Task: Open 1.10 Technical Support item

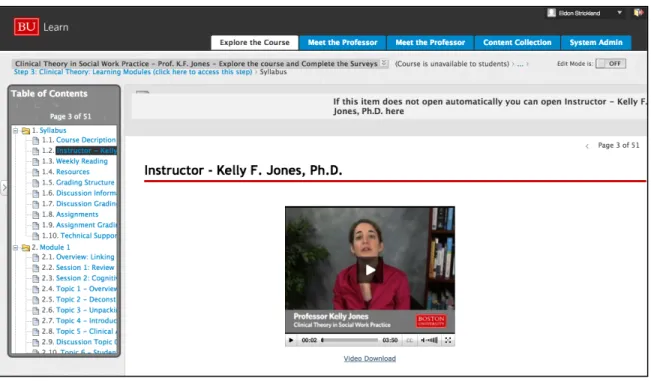Action: (88, 236)
